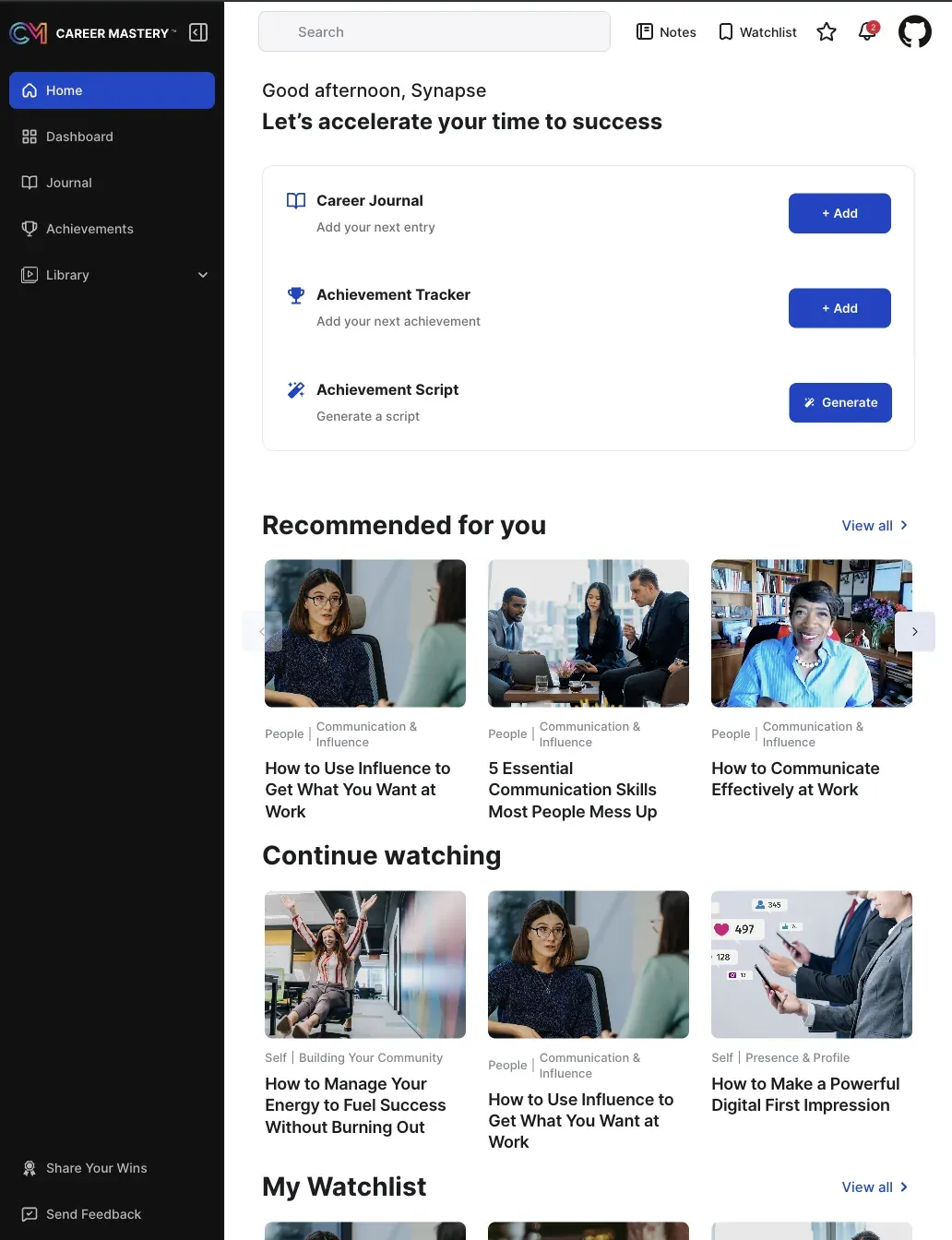Click People tag under How to Communicate Effectively

tap(731, 734)
